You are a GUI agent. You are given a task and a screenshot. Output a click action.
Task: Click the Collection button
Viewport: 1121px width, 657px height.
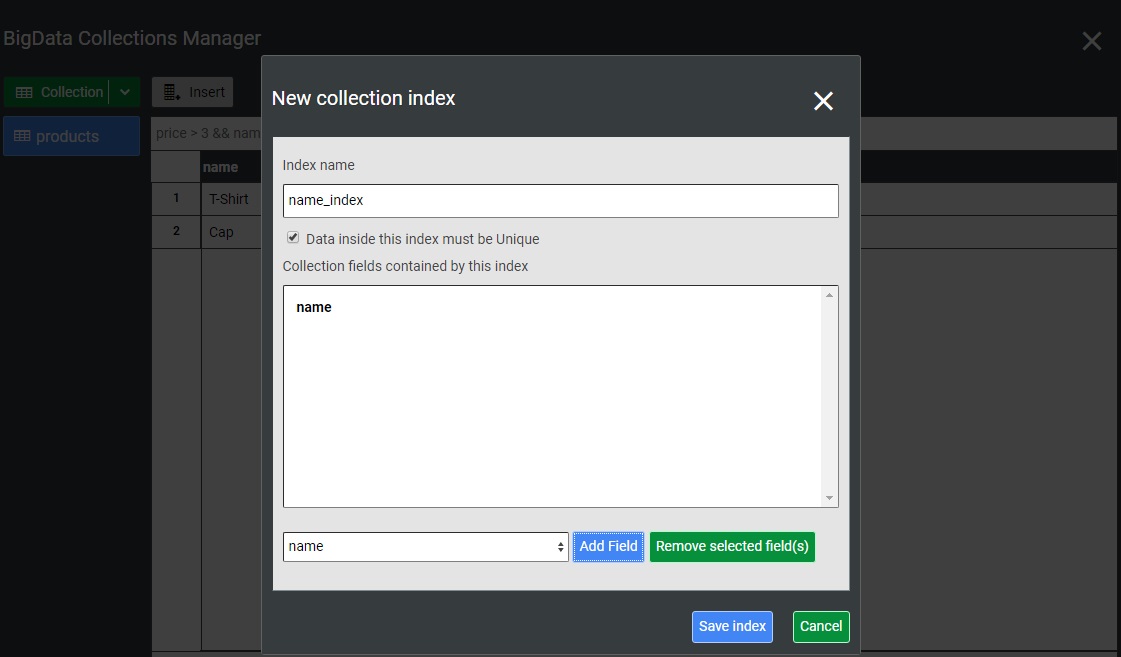[59, 92]
